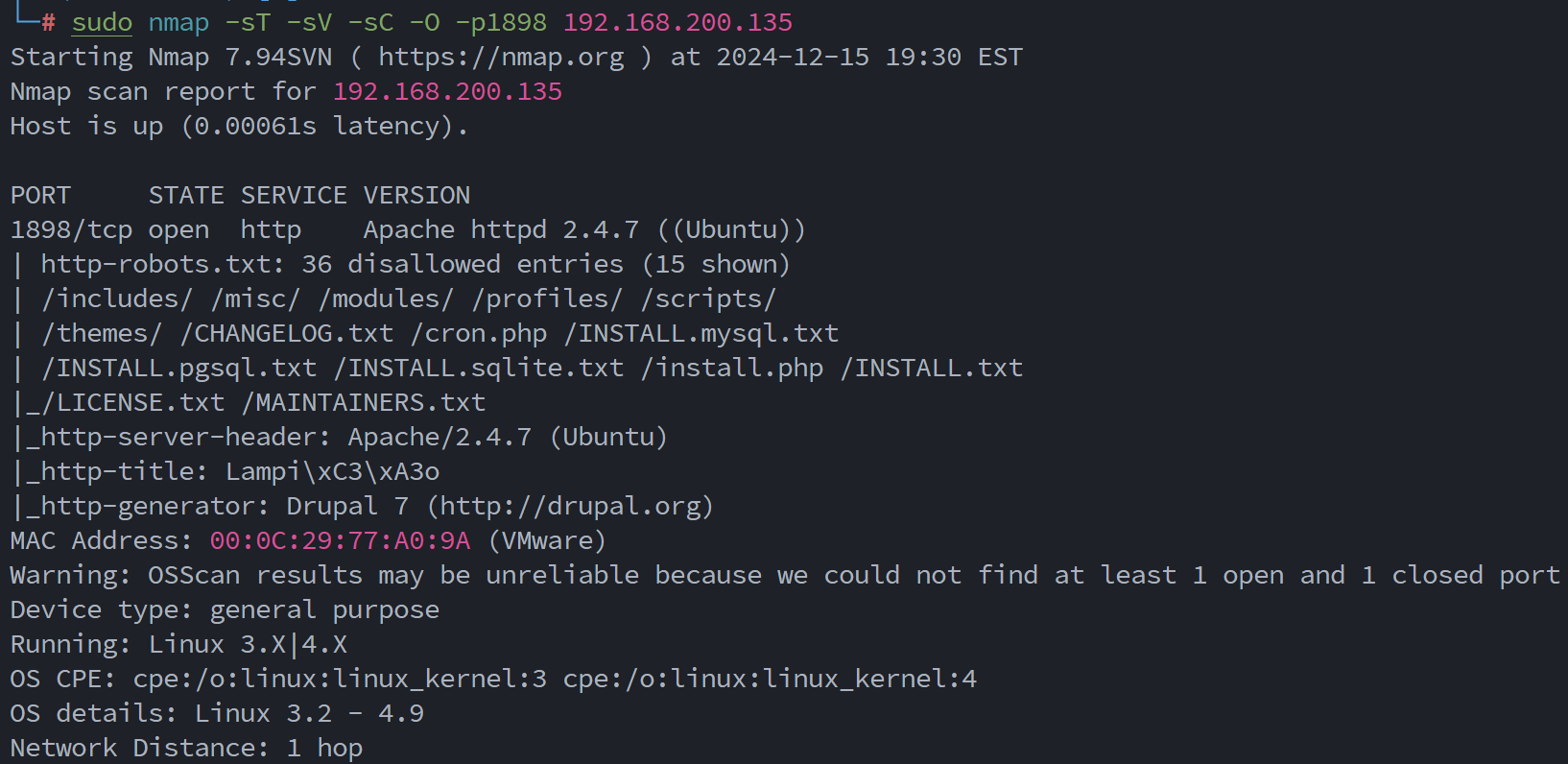Click the Lampi\xC3\xA3o http-title value
The width and height of the screenshot is (1568, 764).
[332, 472]
